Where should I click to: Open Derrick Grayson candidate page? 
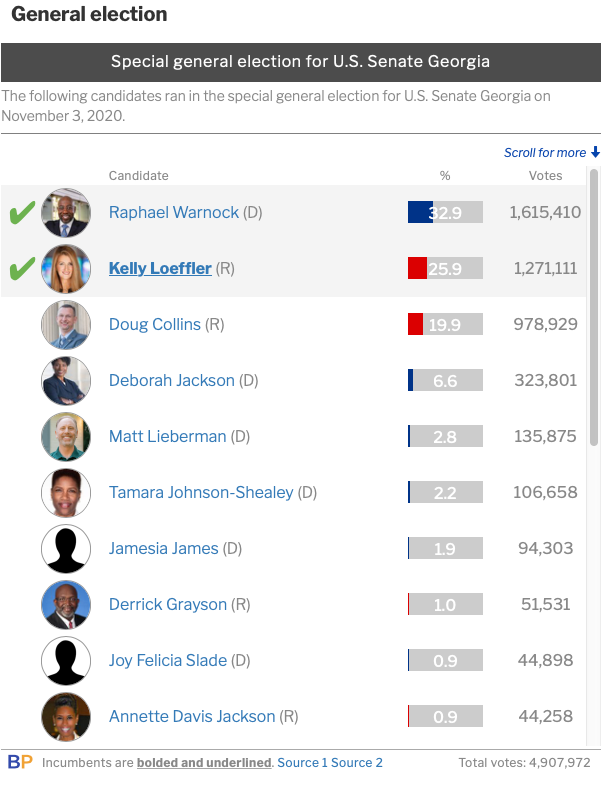pyautogui.click(x=168, y=604)
